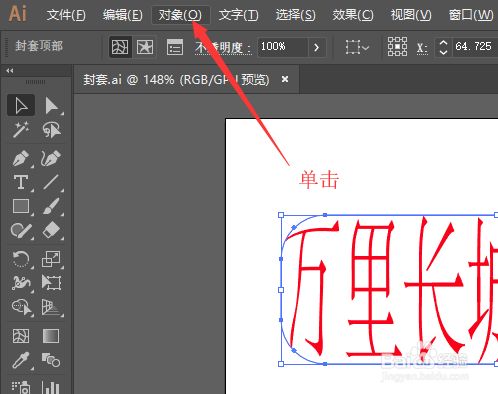The width and height of the screenshot is (498, 394).
Task: Open the 不透明度 opacity panel link
Action: pyautogui.click(x=223, y=47)
